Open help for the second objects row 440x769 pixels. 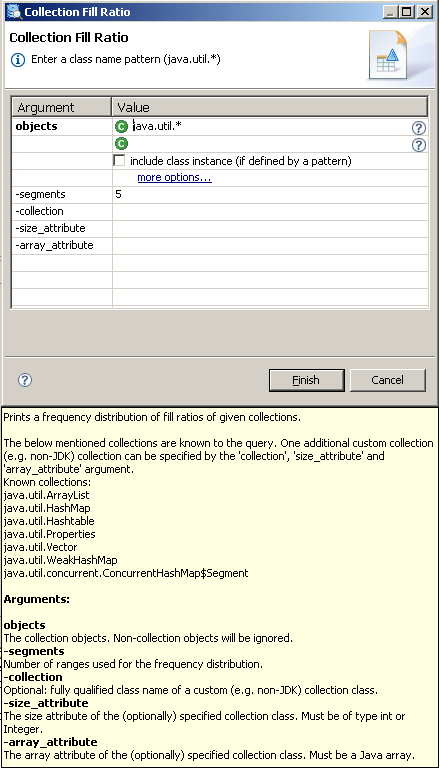pos(418,145)
